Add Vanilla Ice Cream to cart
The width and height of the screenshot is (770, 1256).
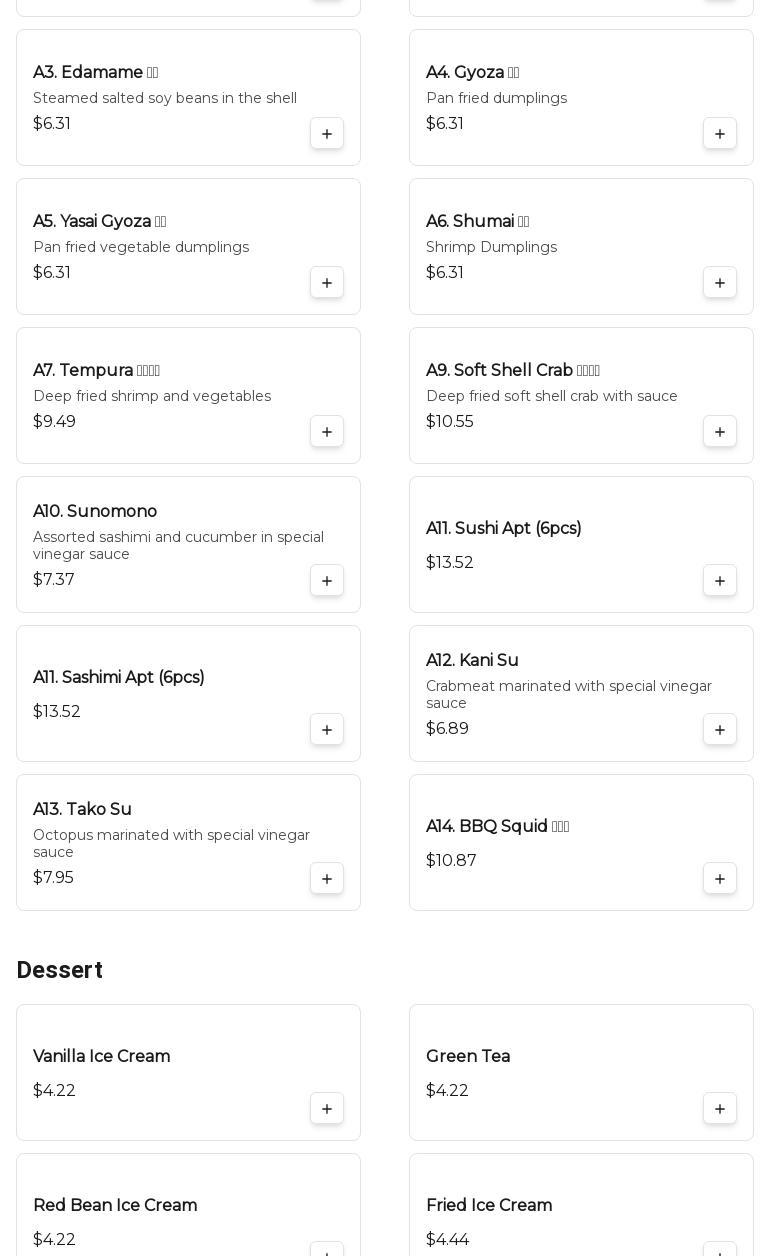point(327,1109)
